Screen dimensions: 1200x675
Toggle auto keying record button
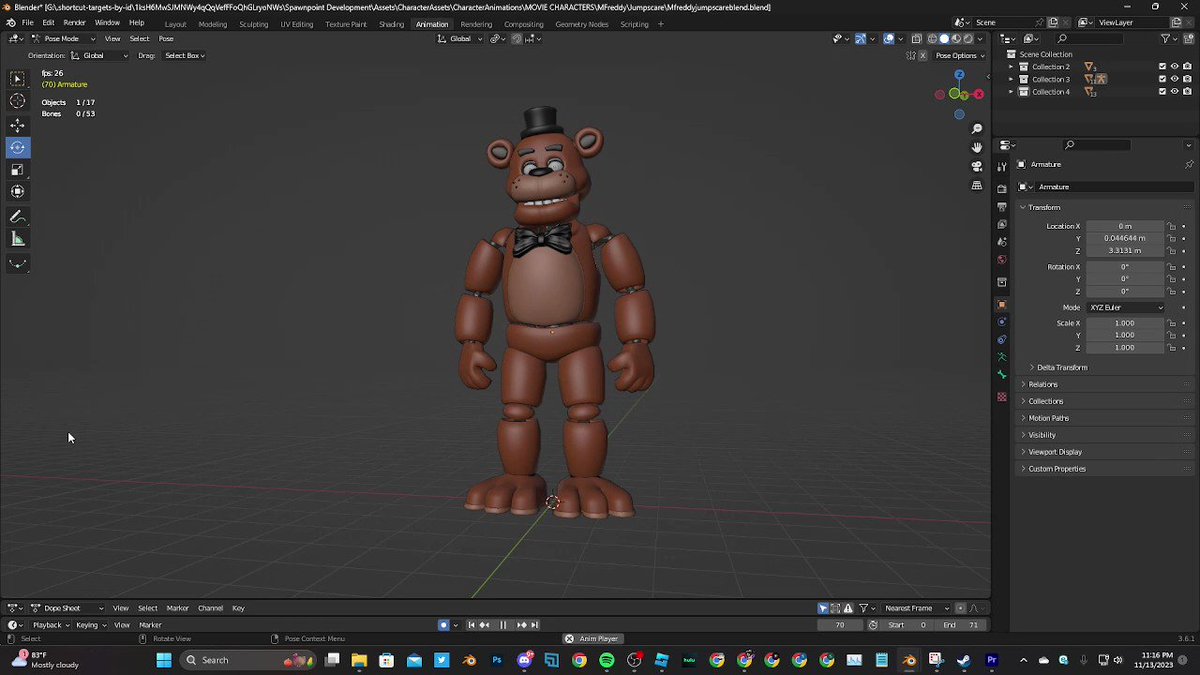coord(443,625)
